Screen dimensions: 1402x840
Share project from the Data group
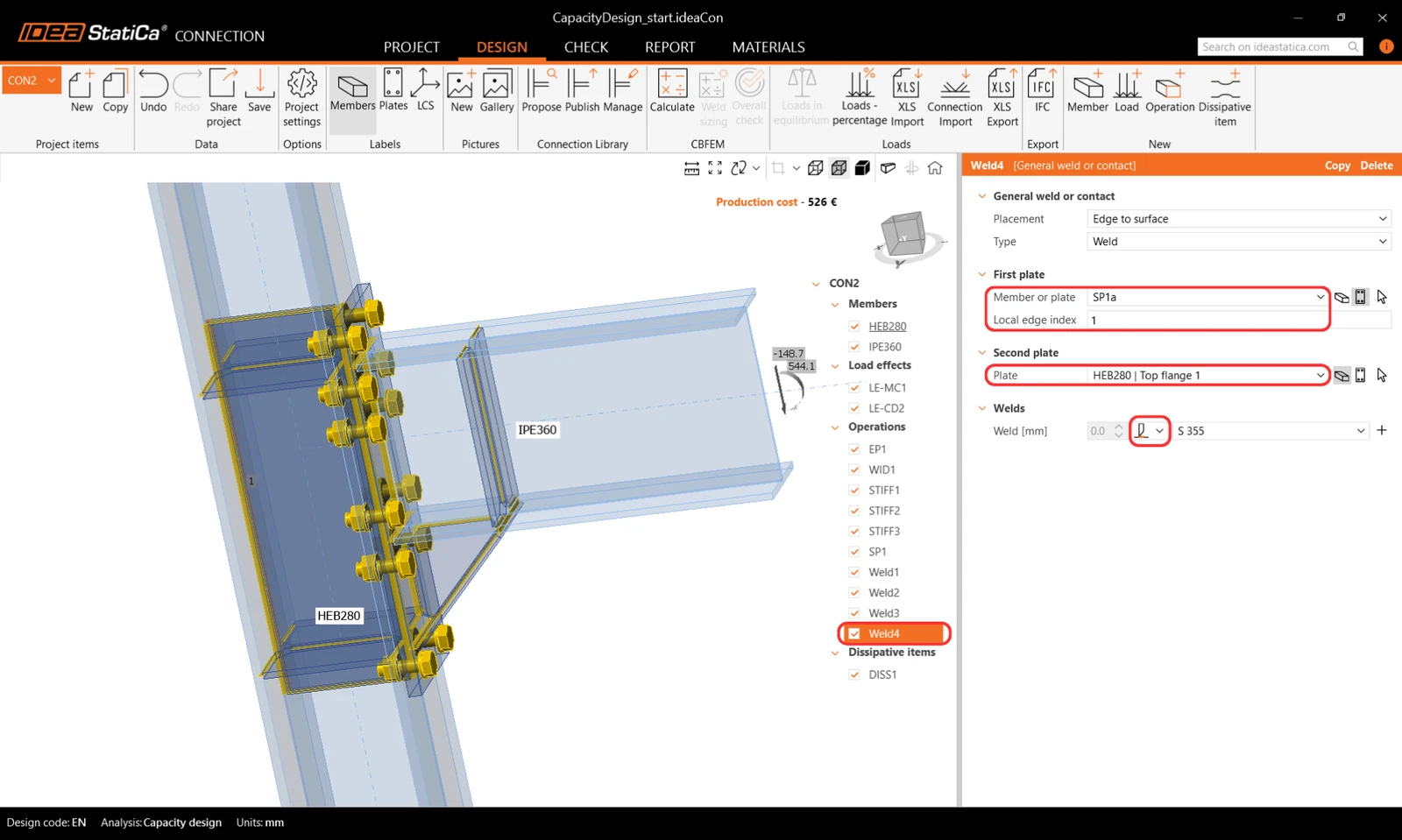coord(223,98)
